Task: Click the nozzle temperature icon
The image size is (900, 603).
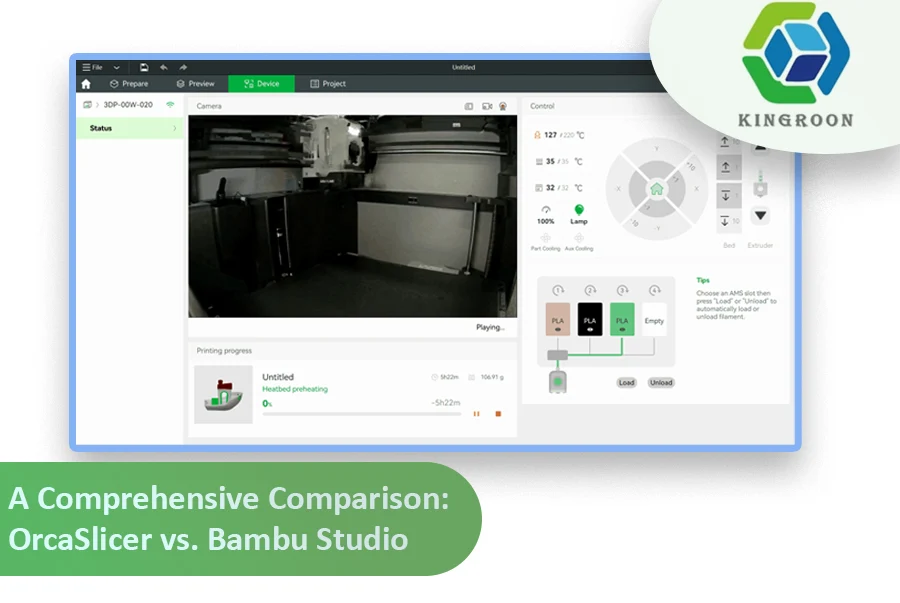Action: pyautogui.click(x=537, y=135)
